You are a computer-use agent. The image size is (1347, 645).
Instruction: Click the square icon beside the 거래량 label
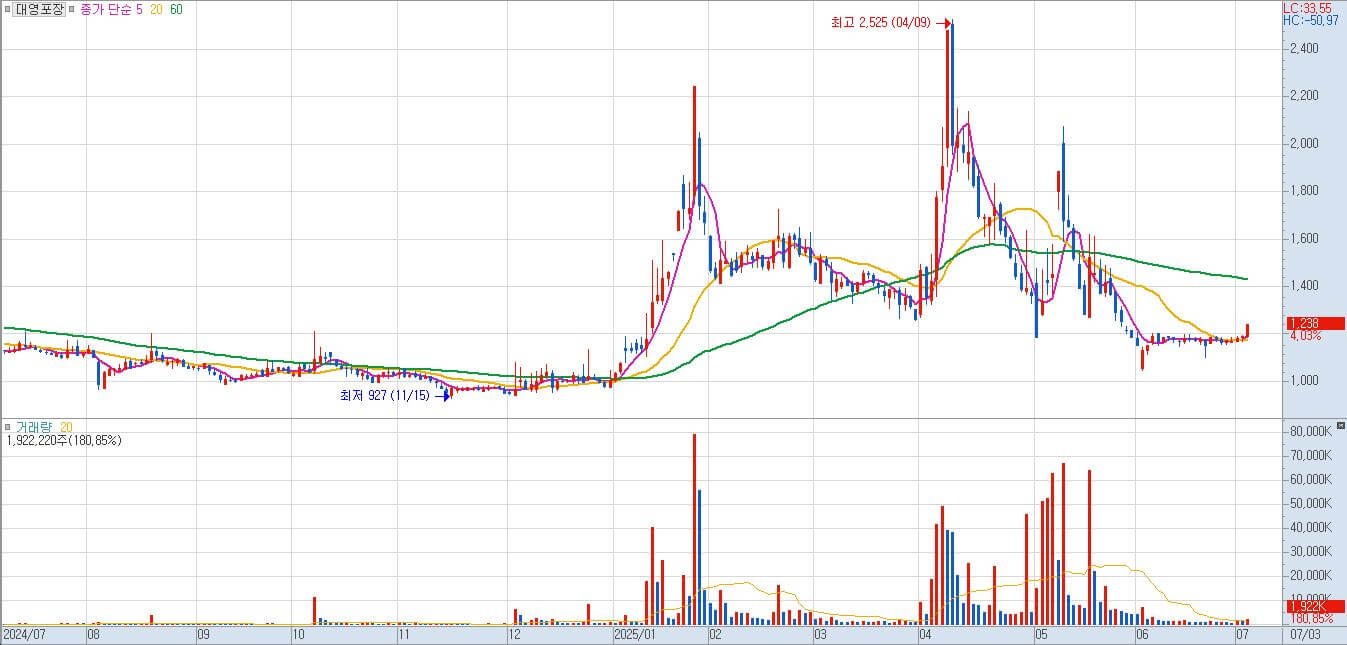(7, 426)
